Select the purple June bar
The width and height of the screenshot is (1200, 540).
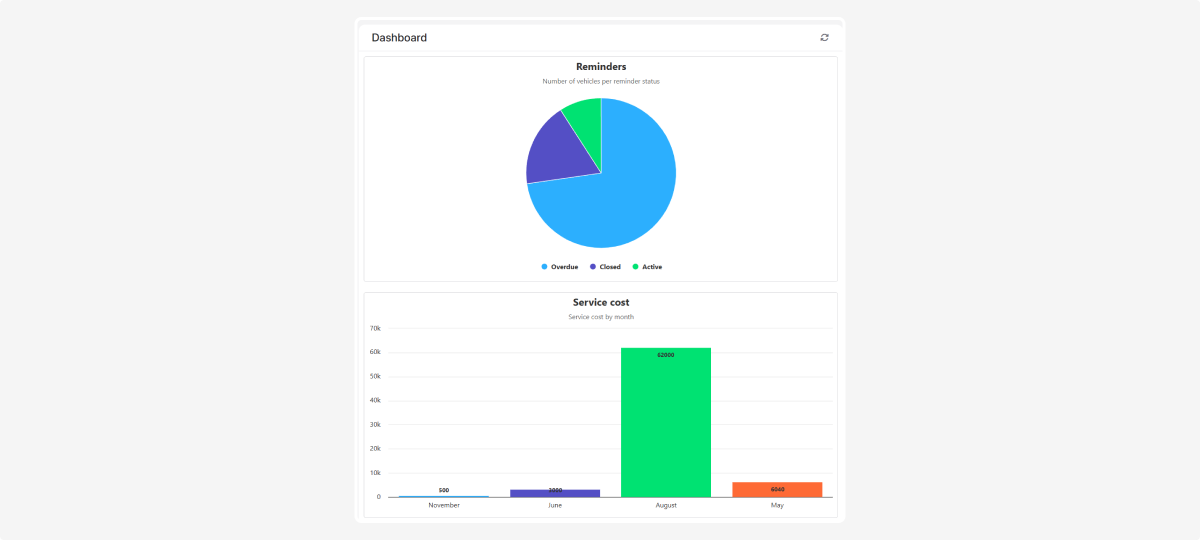(555, 493)
